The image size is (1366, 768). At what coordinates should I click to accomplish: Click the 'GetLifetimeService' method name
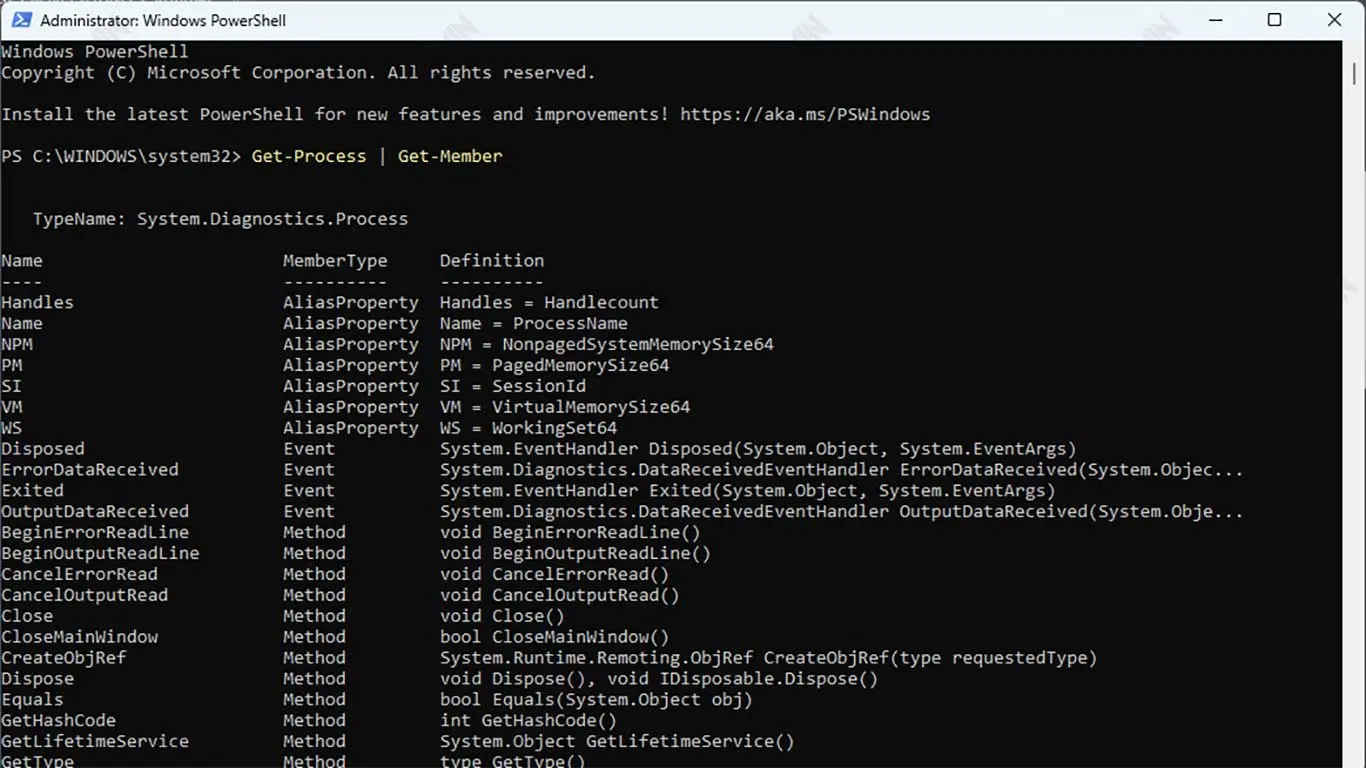pos(95,742)
